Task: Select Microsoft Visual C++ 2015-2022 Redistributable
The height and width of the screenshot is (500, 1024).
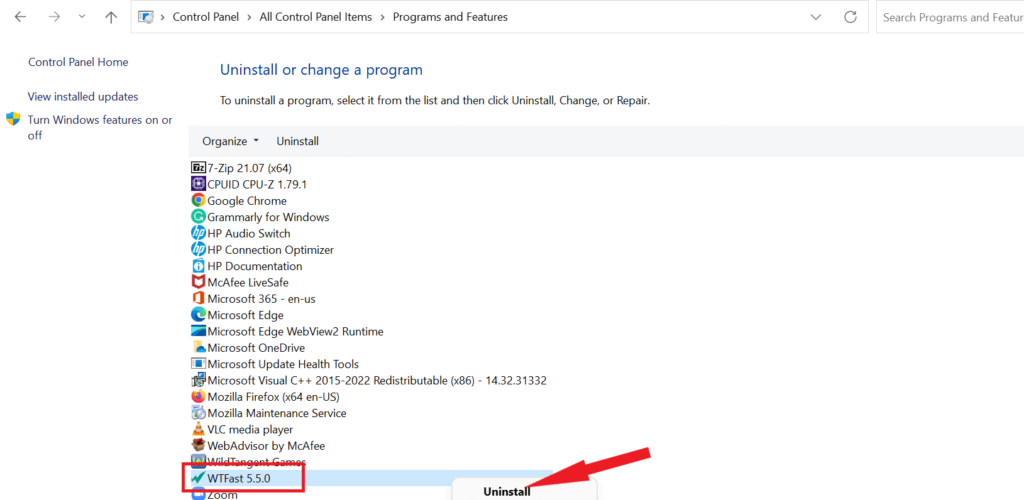Action: 377,380
